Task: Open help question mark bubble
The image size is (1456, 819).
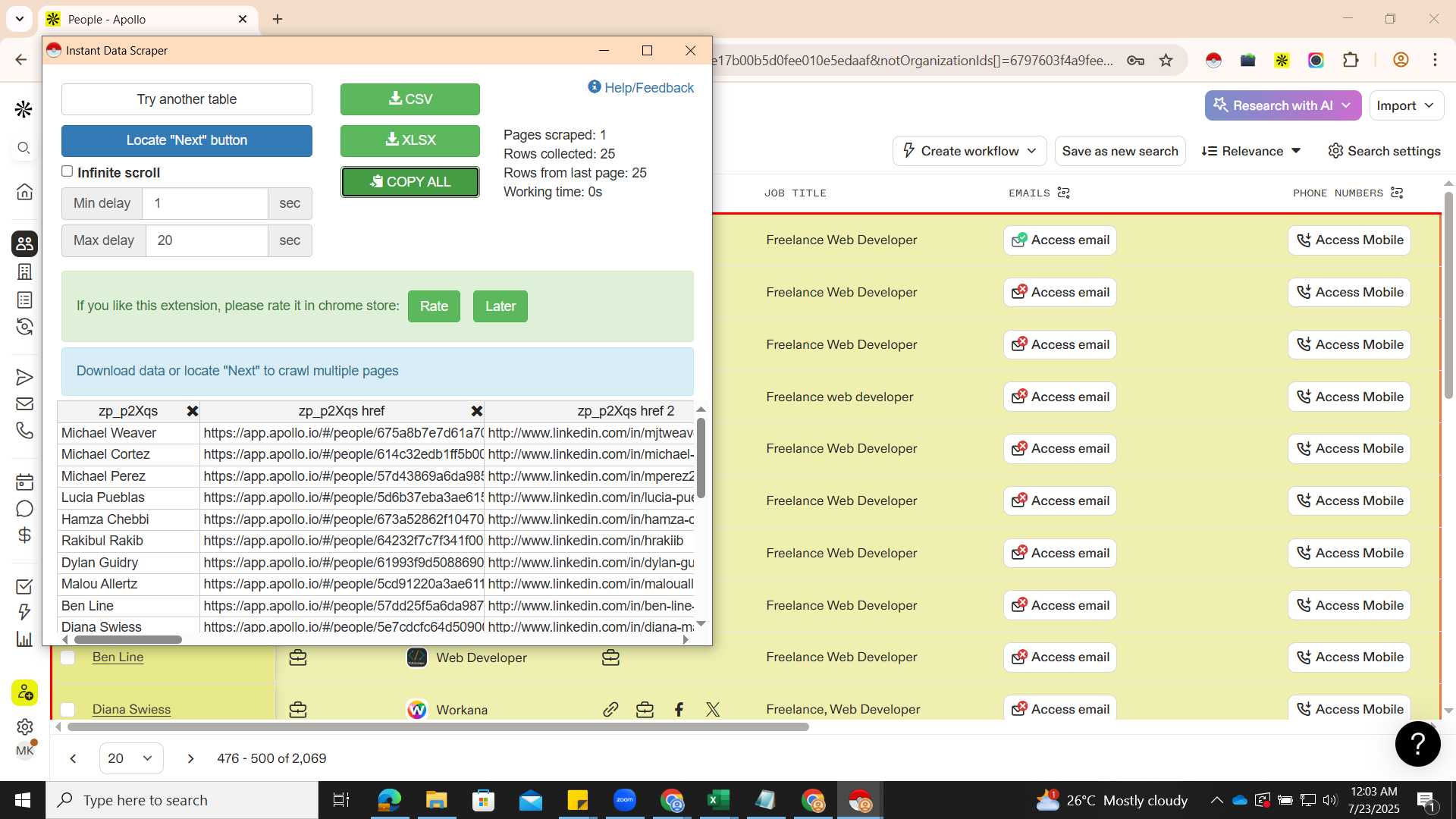Action: click(x=1417, y=744)
